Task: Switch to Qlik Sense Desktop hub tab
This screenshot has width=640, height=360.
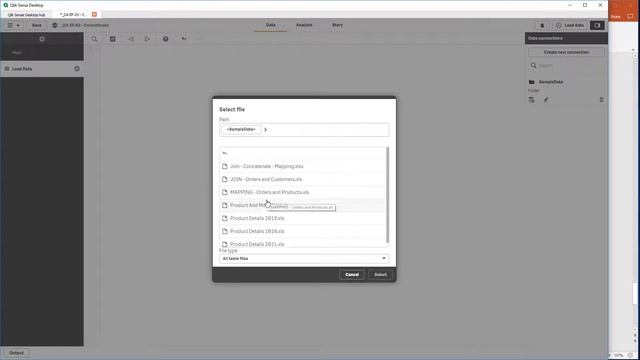Action: click(27, 14)
